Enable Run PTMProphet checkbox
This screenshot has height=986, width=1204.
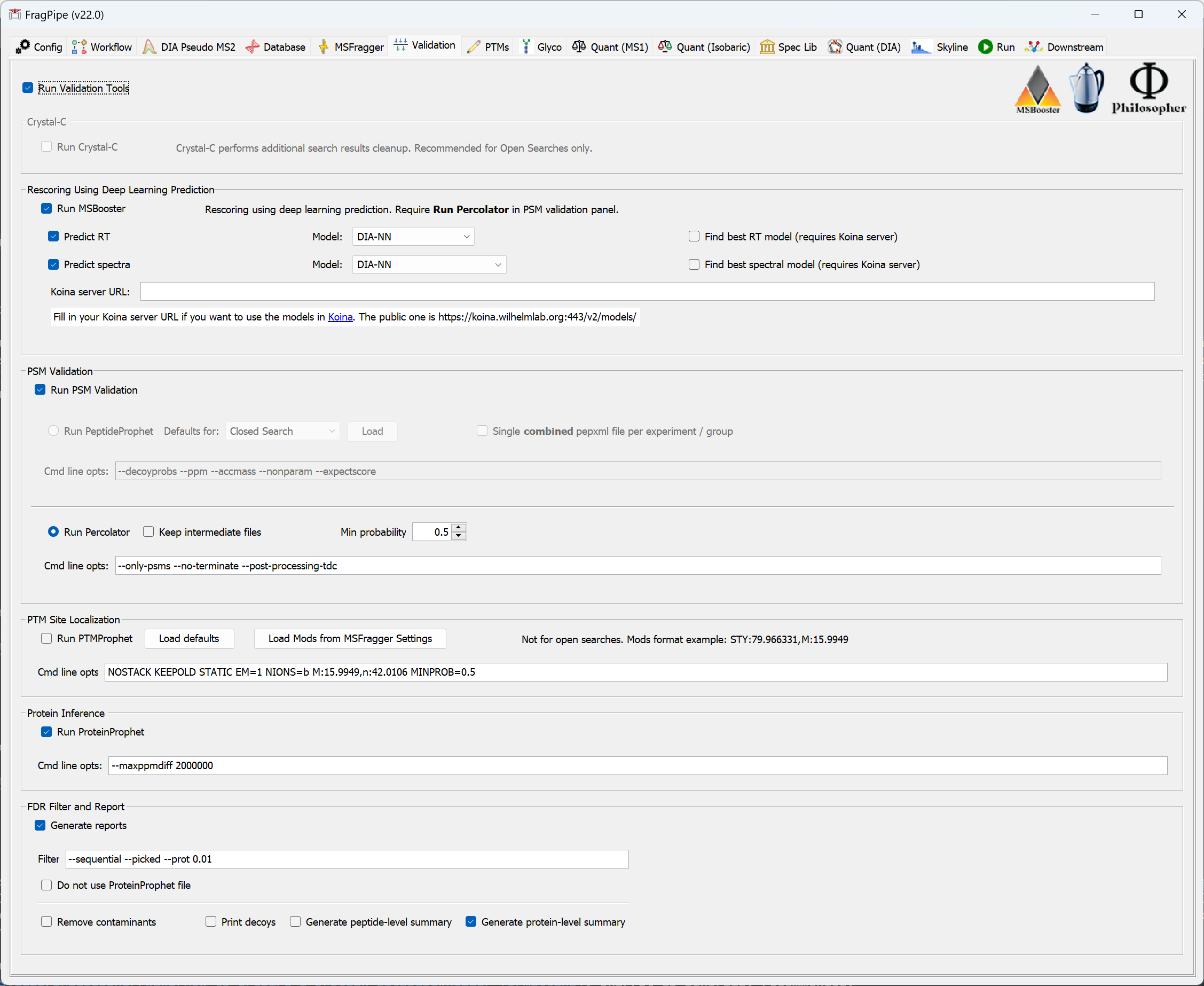[46, 638]
